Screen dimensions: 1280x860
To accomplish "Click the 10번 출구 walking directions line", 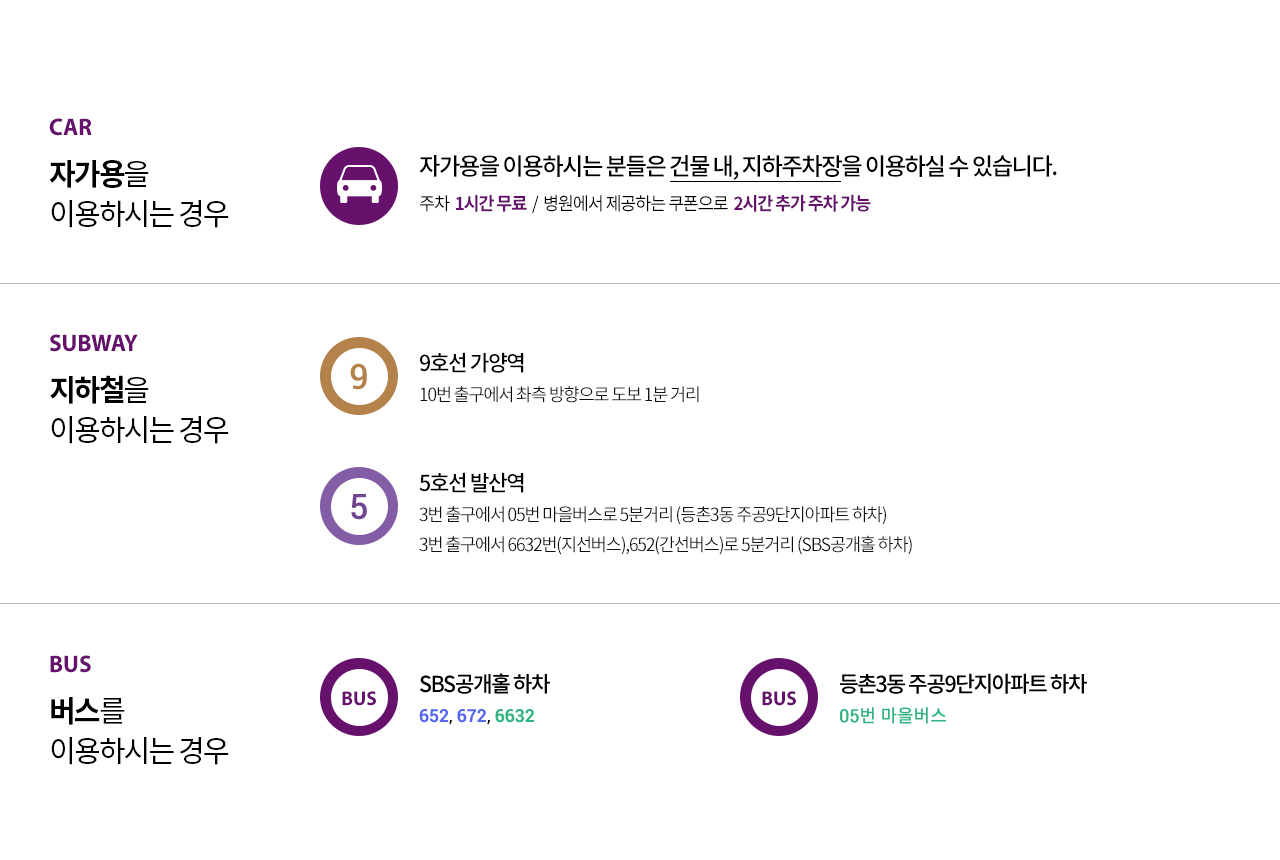I will (x=560, y=394).
